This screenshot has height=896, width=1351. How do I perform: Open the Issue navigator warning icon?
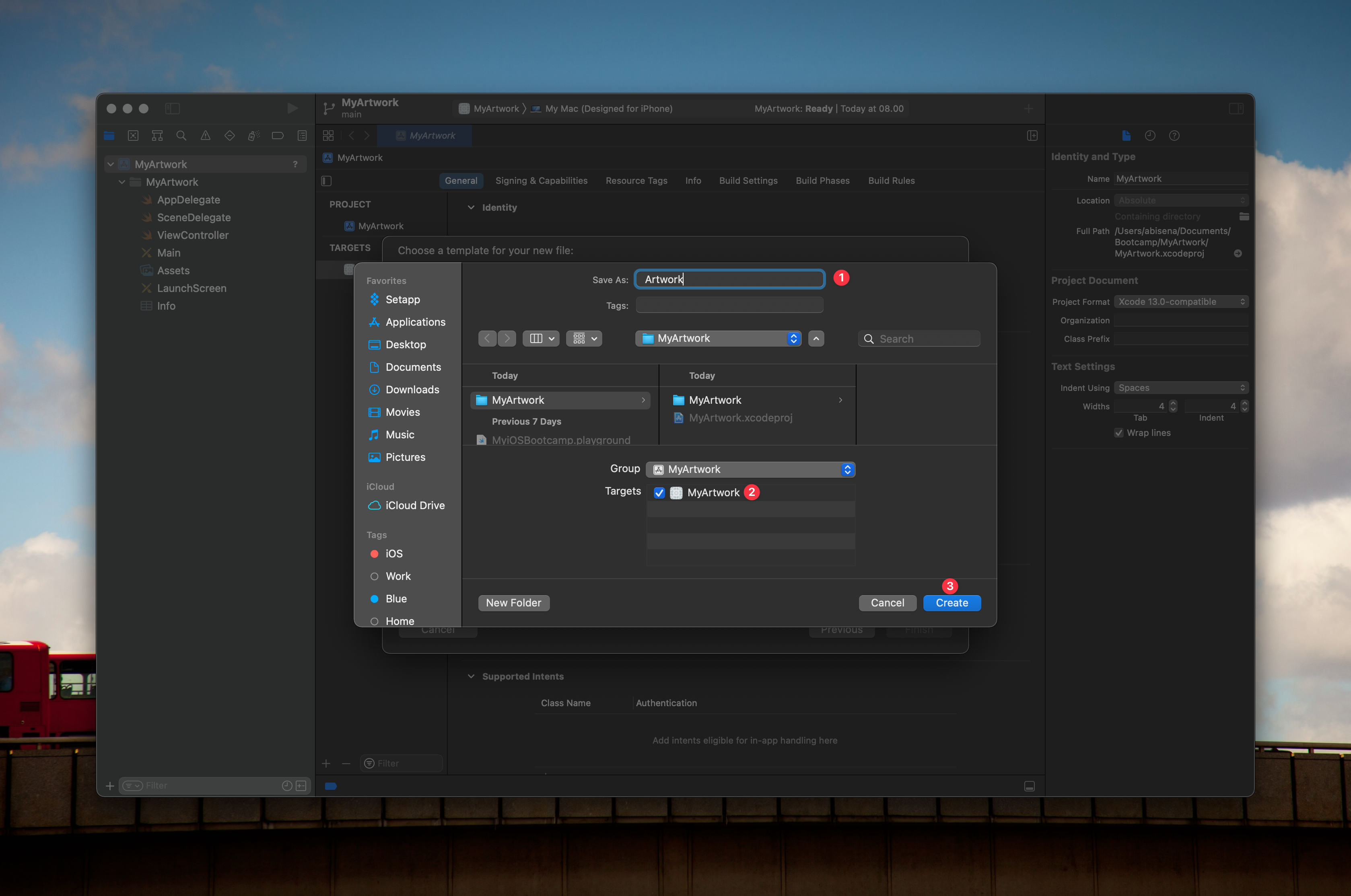pyautogui.click(x=205, y=136)
